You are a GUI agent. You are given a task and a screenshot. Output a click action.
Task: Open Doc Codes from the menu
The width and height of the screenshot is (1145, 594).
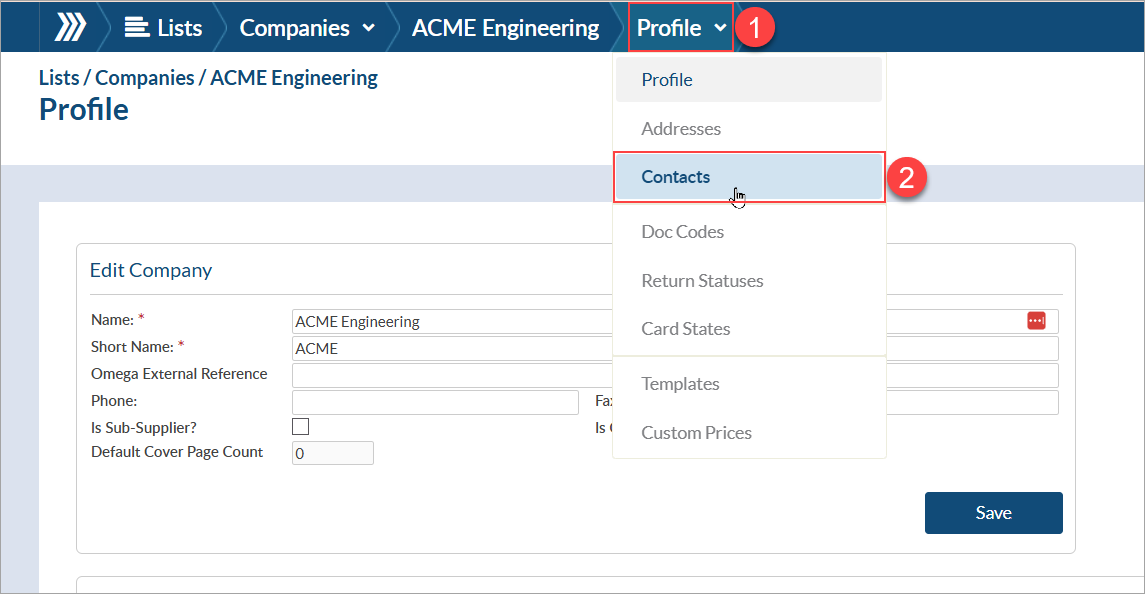pos(682,232)
